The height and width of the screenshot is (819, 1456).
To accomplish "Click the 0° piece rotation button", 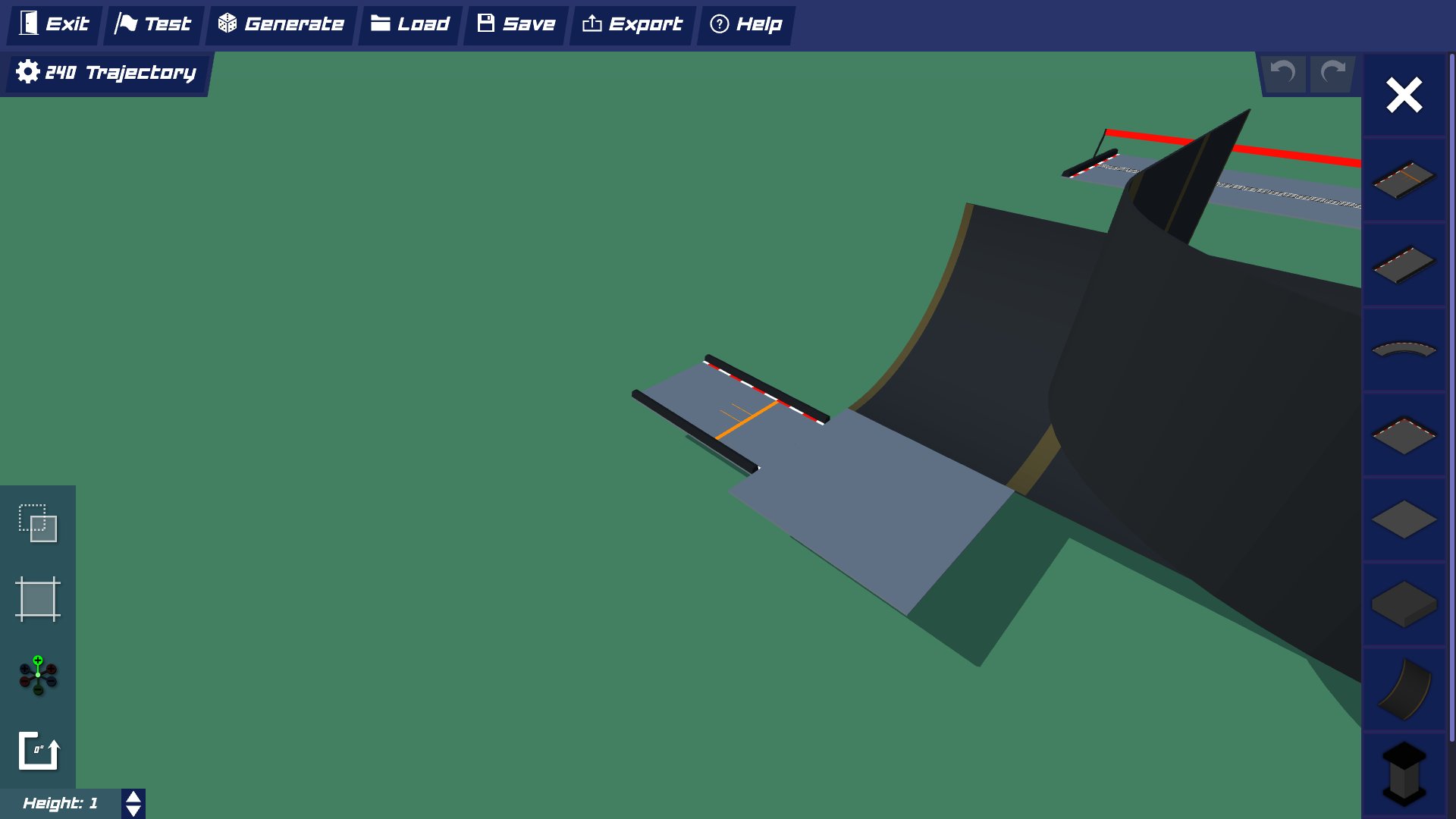I will click(x=38, y=751).
